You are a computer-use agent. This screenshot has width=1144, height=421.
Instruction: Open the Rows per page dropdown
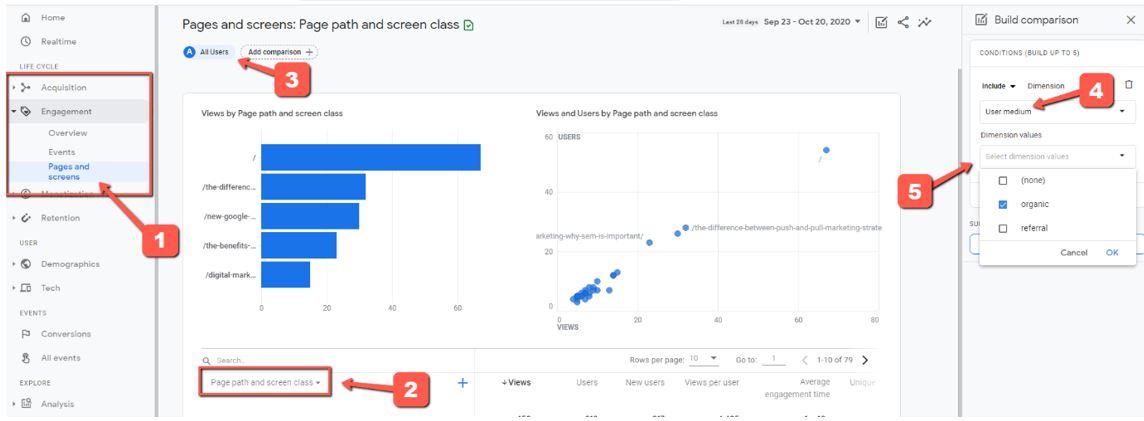pyautogui.click(x=704, y=359)
